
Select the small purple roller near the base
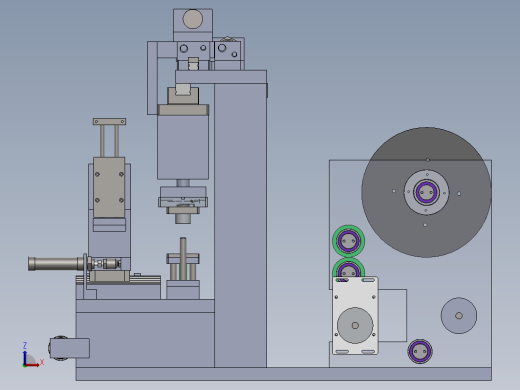420,351
